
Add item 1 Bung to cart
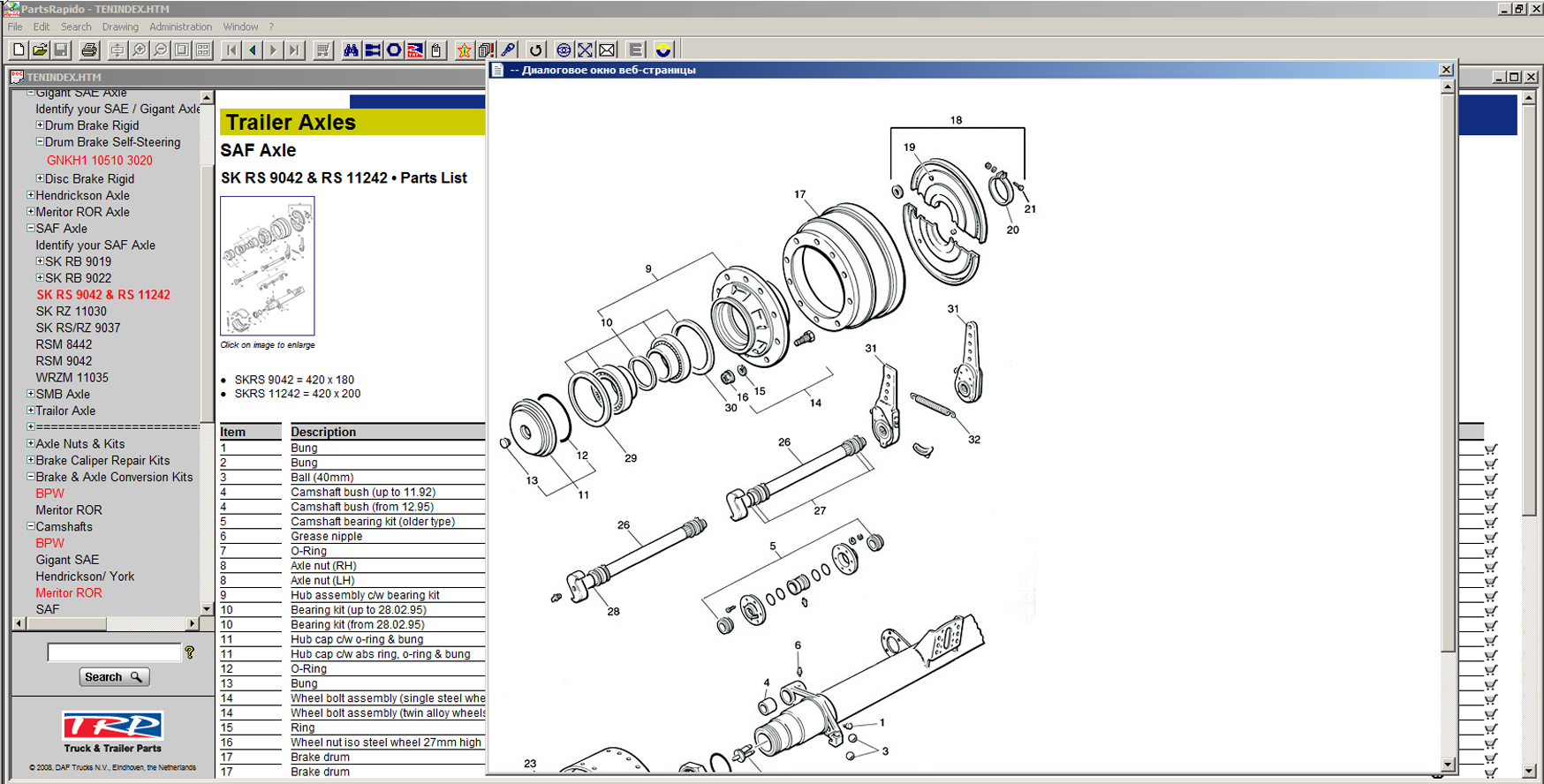(x=1491, y=449)
